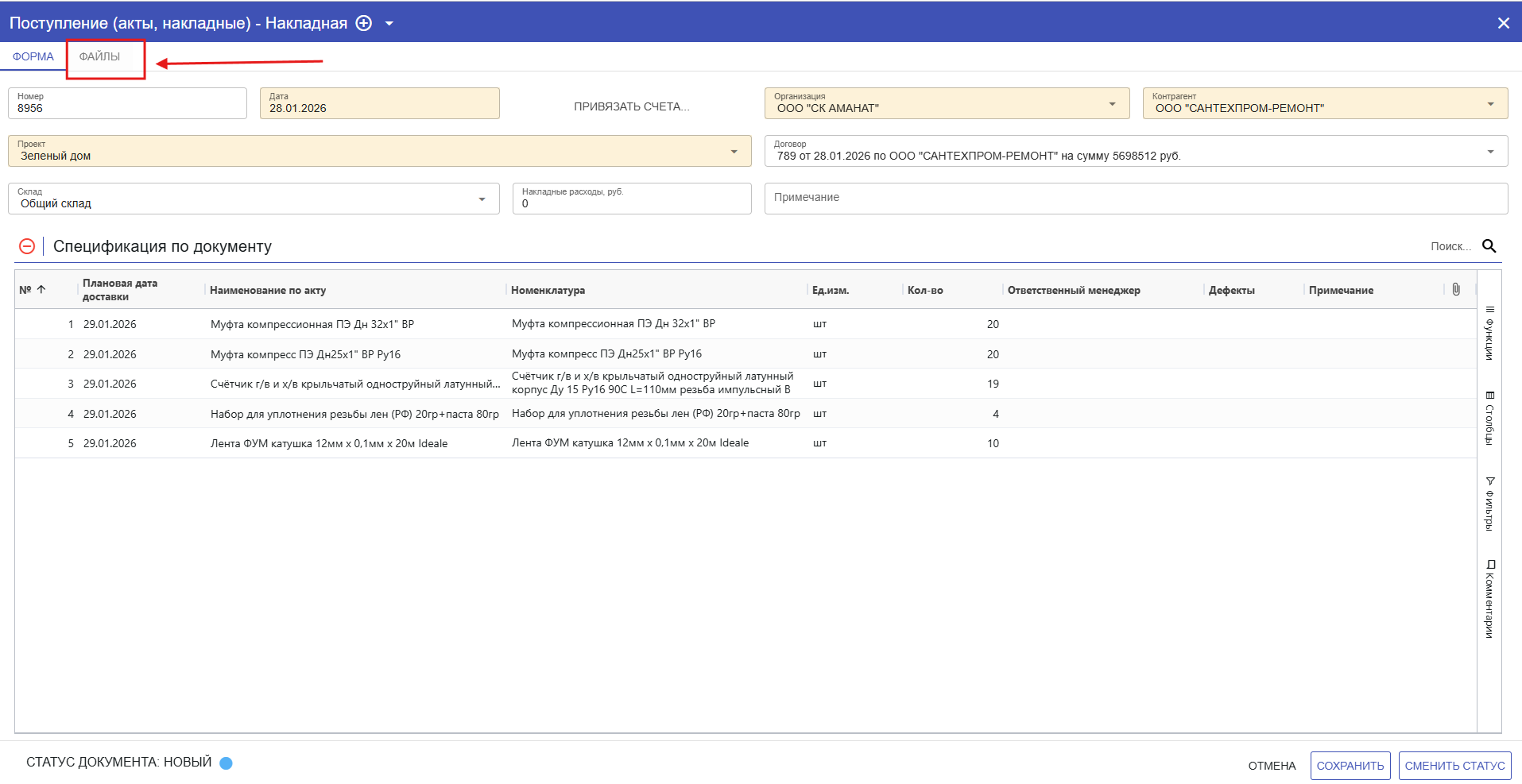Open the Columns side panel
The width and height of the screenshot is (1522, 784).
point(1489,418)
